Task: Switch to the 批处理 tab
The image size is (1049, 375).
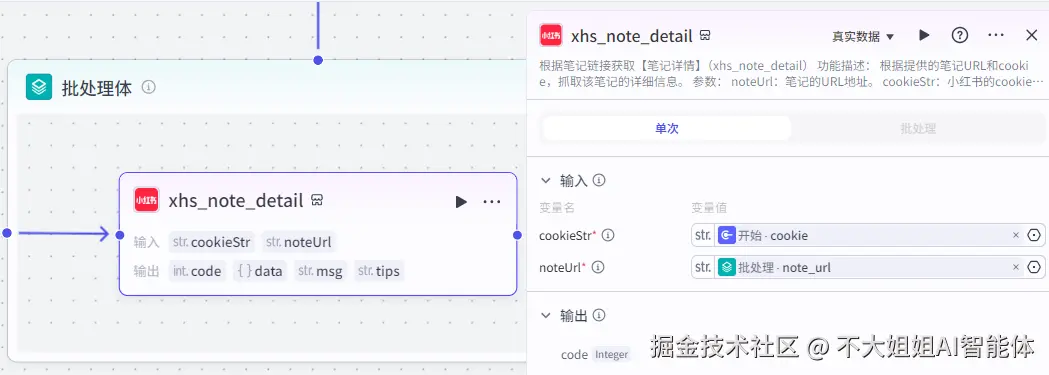Action: click(x=918, y=128)
